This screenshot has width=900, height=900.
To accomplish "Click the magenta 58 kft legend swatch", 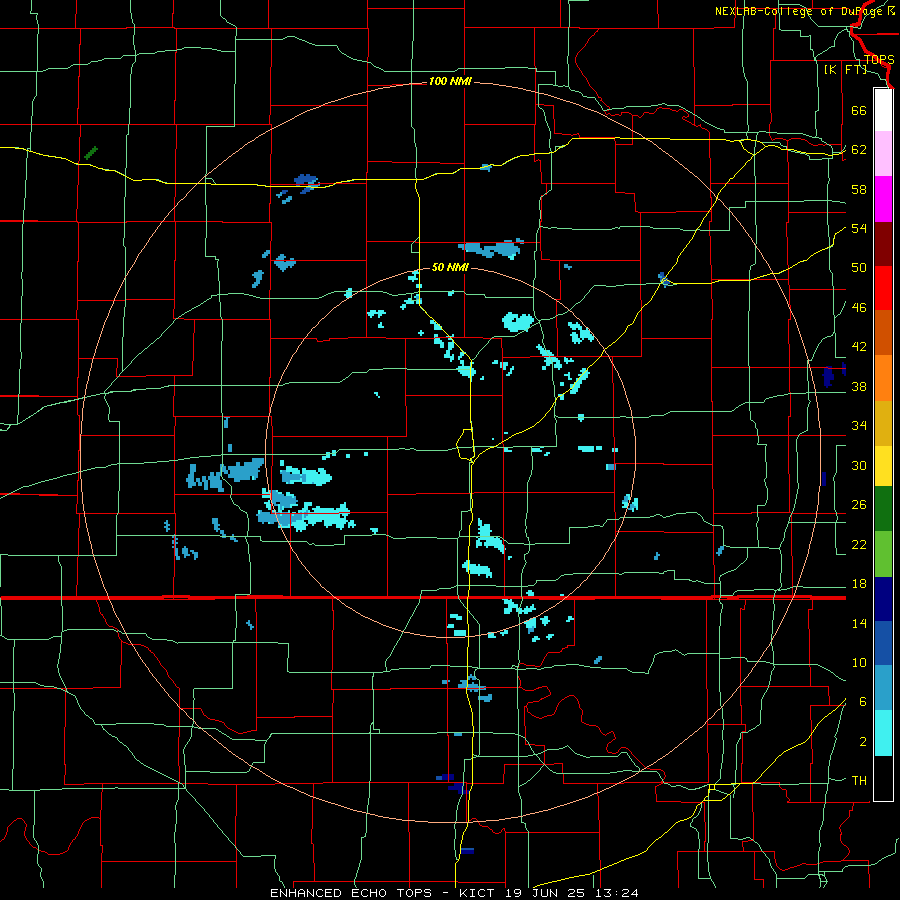I will 883,199.
